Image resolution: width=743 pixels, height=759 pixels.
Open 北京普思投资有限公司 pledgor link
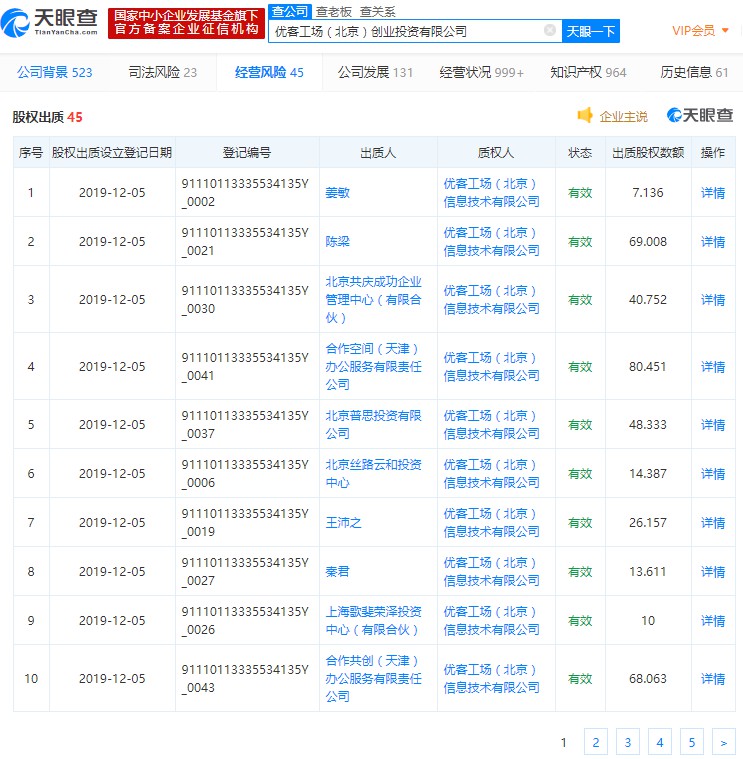(x=373, y=424)
